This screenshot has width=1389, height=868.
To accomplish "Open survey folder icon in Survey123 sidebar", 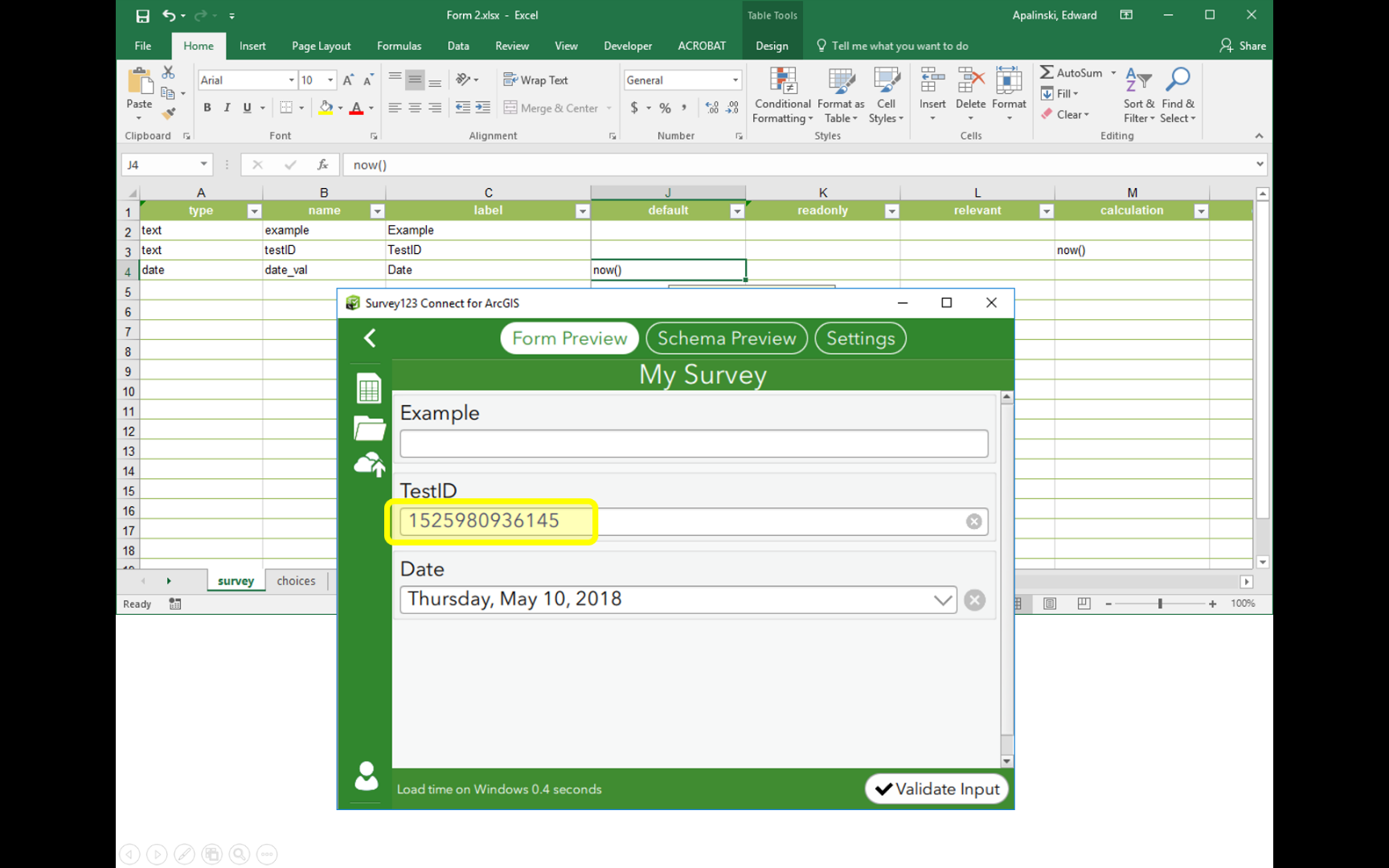I will 369,428.
